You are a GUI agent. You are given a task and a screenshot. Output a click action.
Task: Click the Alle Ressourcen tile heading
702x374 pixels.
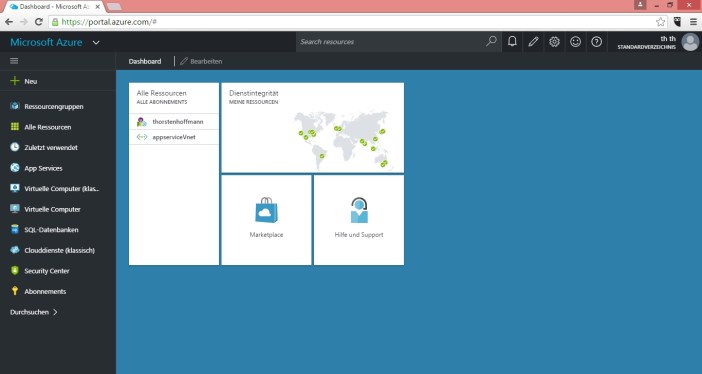[161, 93]
